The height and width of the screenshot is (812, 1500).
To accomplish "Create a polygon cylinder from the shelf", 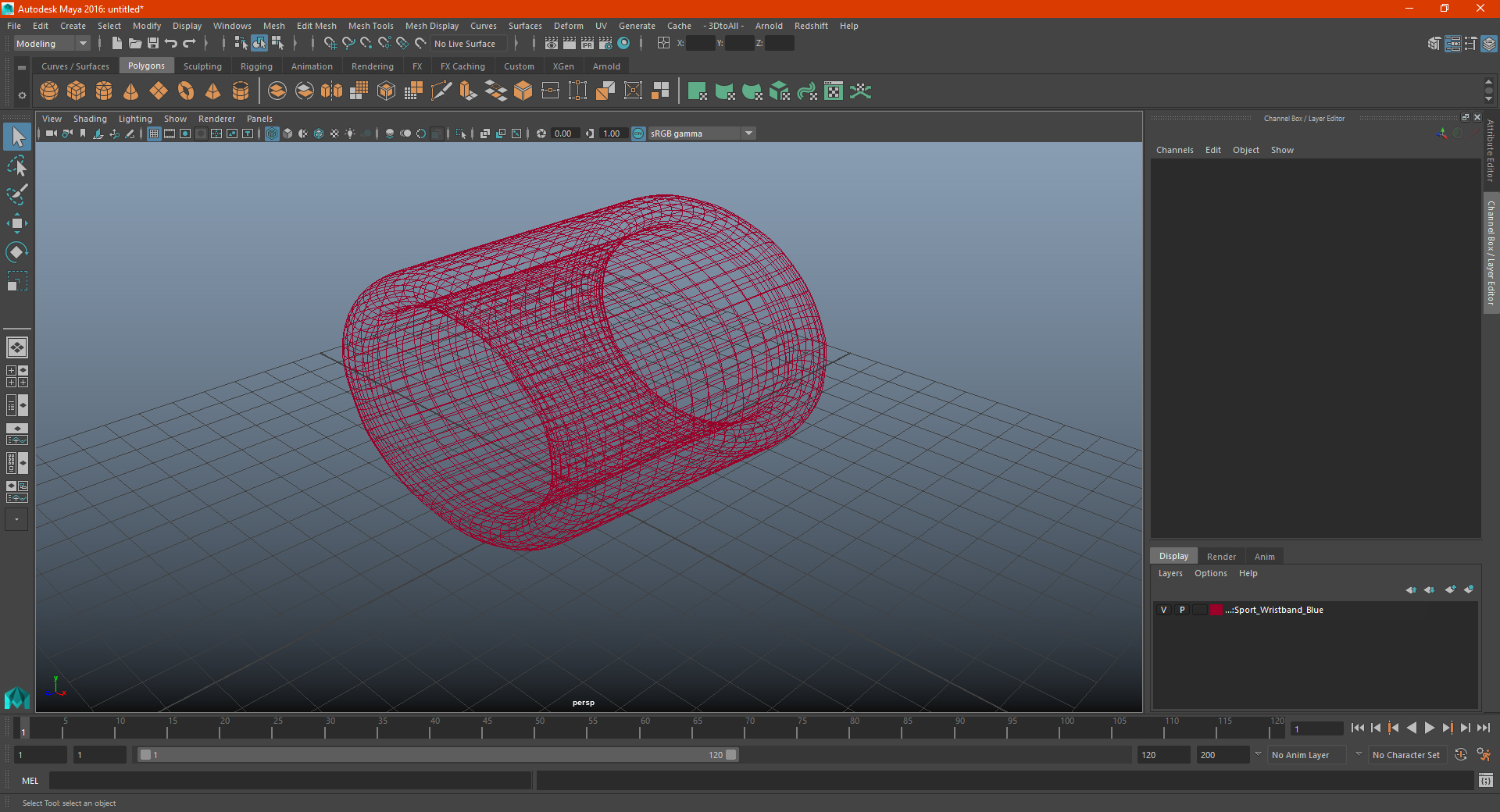I will point(104,91).
